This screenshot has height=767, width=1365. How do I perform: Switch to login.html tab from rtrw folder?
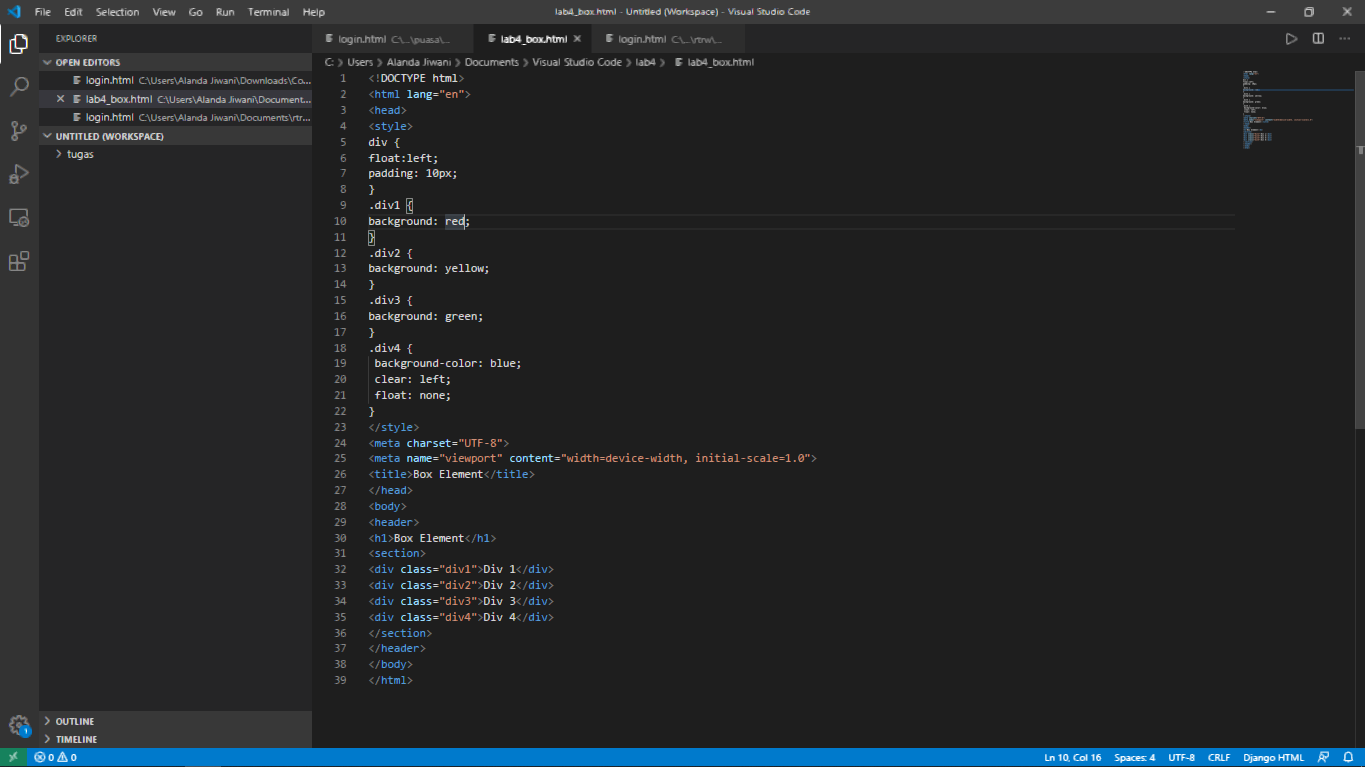pyautogui.click(x=668, y=39)
